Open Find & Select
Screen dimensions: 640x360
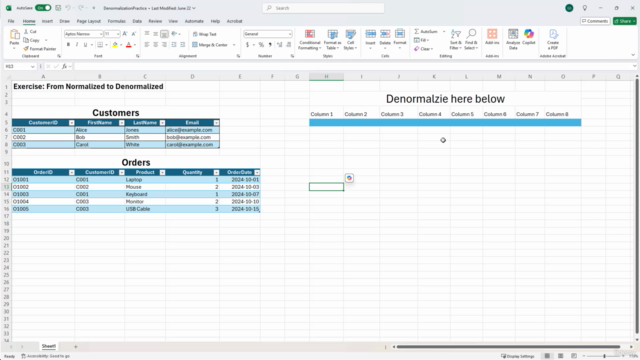(x=471, y=40)
